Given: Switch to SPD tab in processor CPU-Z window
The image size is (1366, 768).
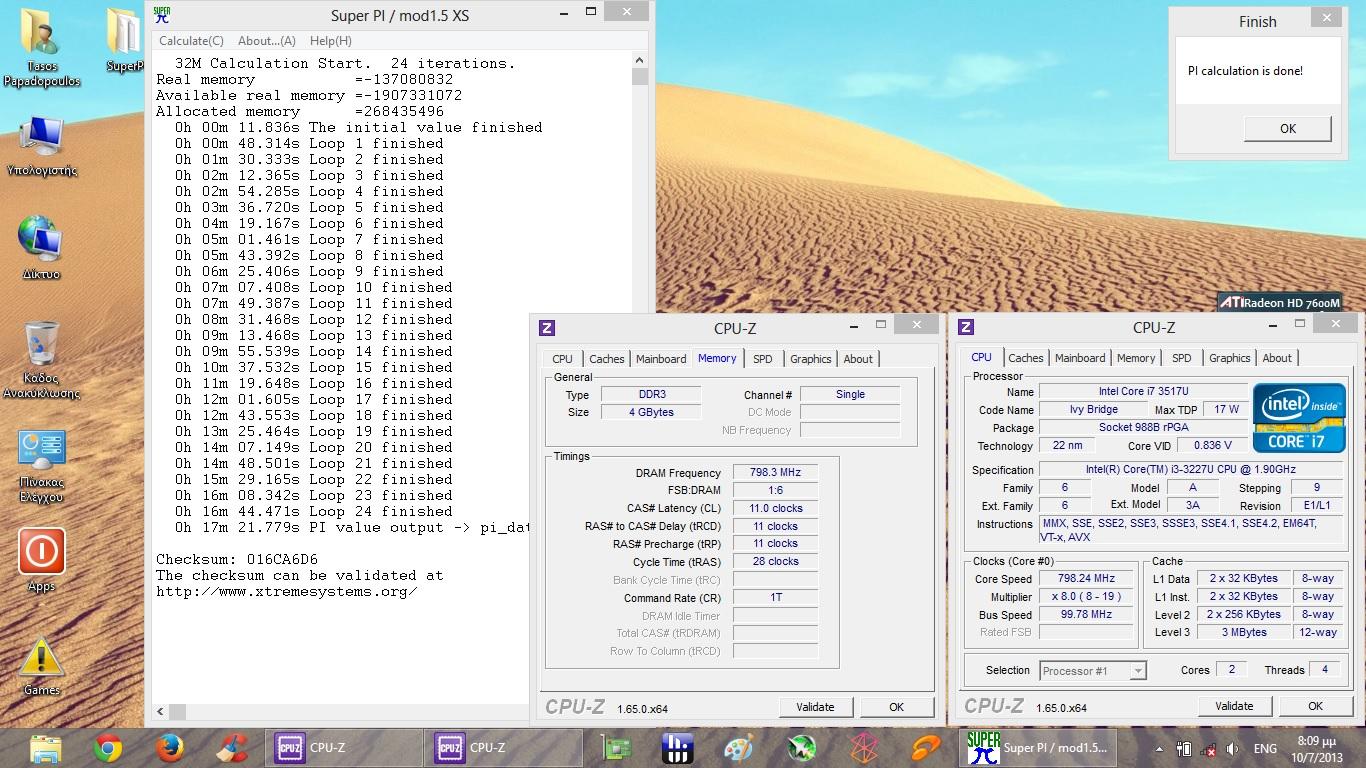Looking at the screenshot, I should click(x=1182, y=358).
